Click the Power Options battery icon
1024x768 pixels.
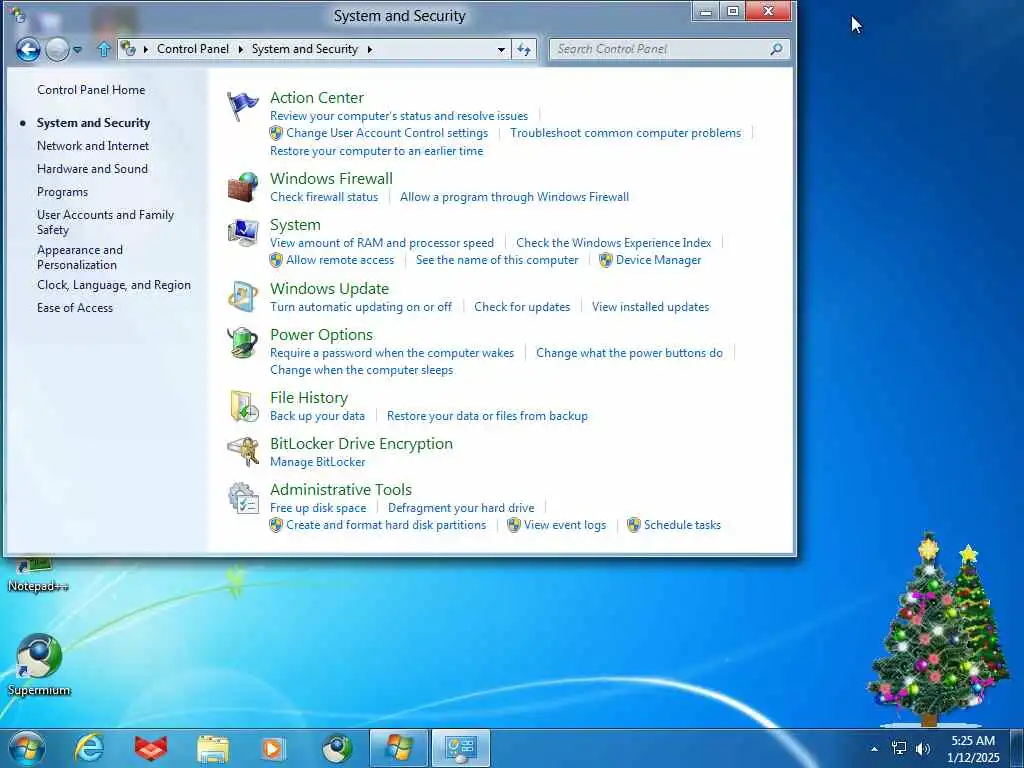coord(243,343)
